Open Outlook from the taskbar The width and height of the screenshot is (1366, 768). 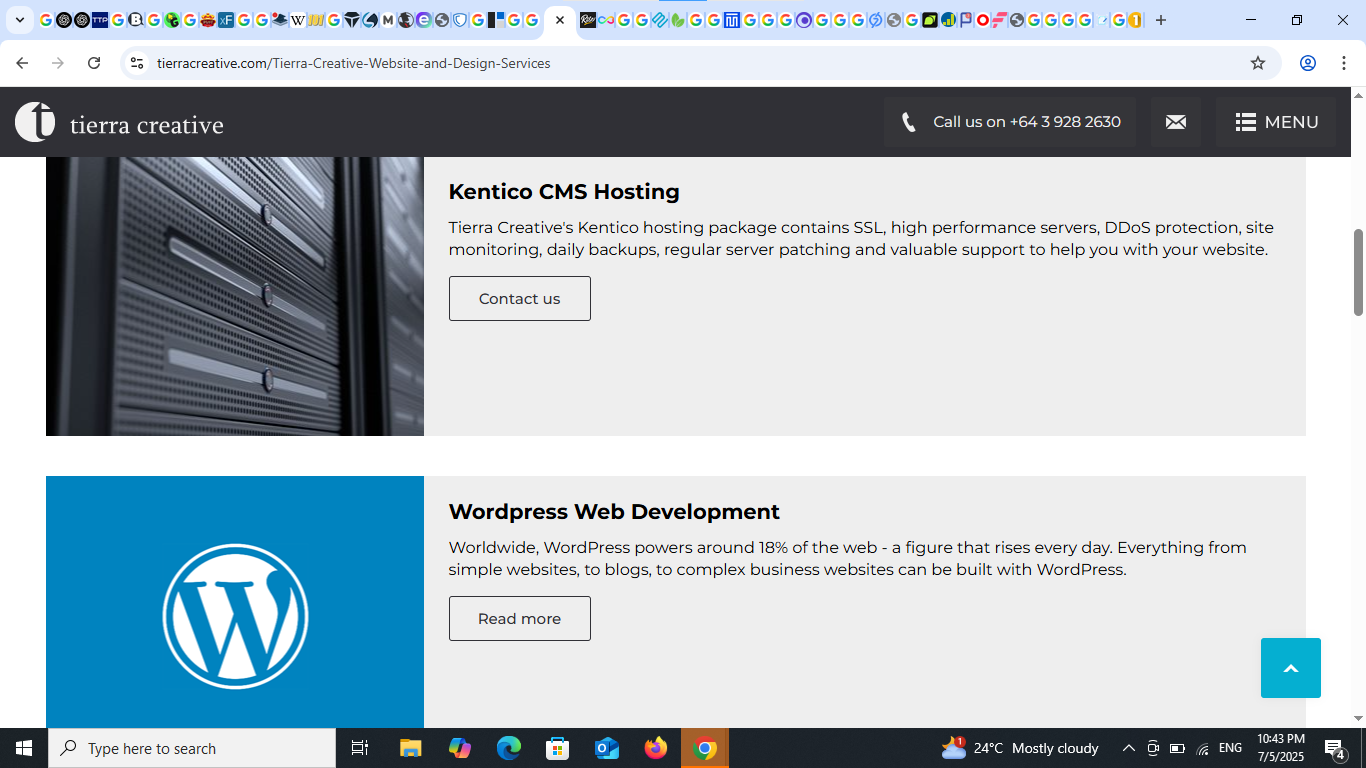click(x=607, y=748)
